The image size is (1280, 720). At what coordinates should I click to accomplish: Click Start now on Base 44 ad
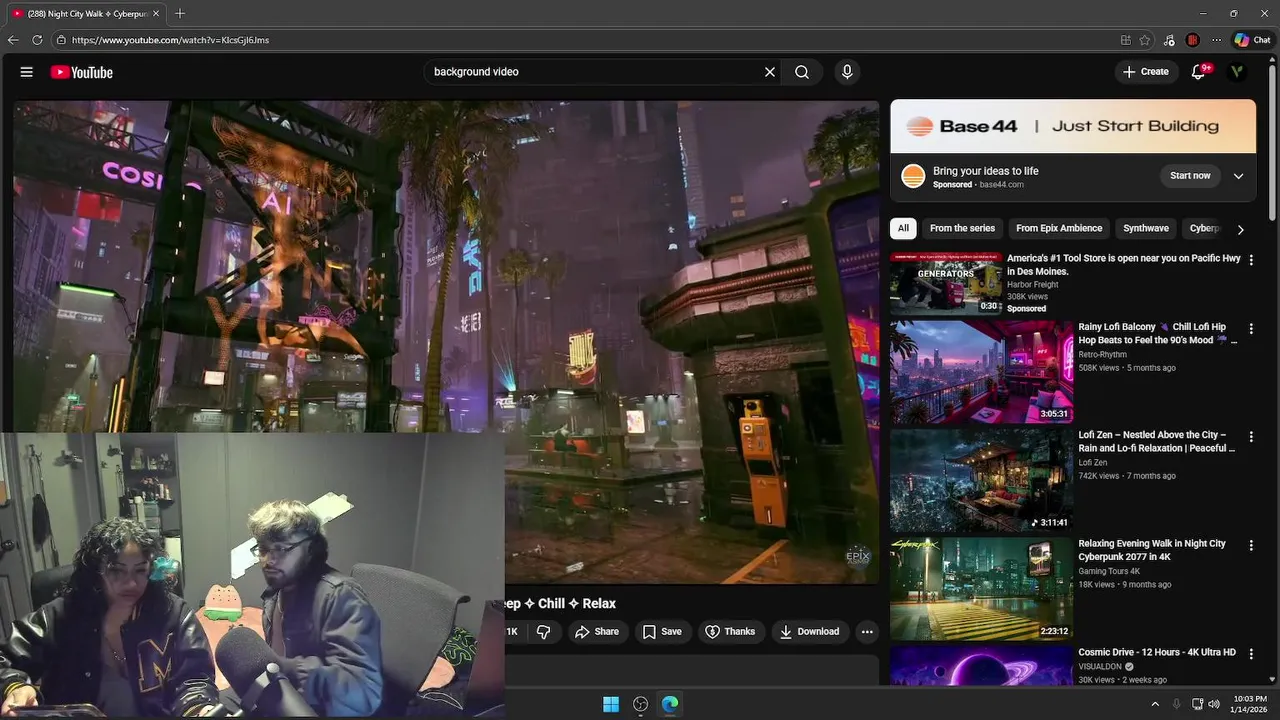pos(1190,176)
